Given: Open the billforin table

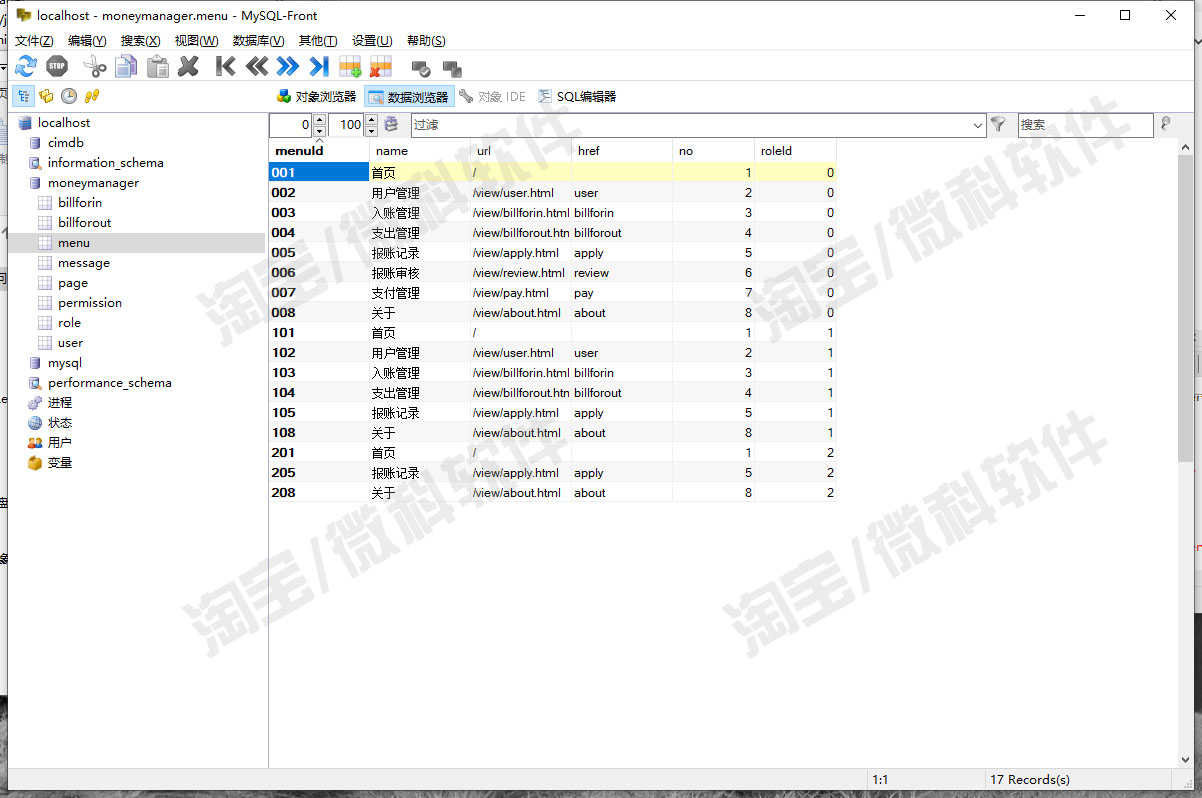Looking at the screenshot, I should (x=80, y=203).
